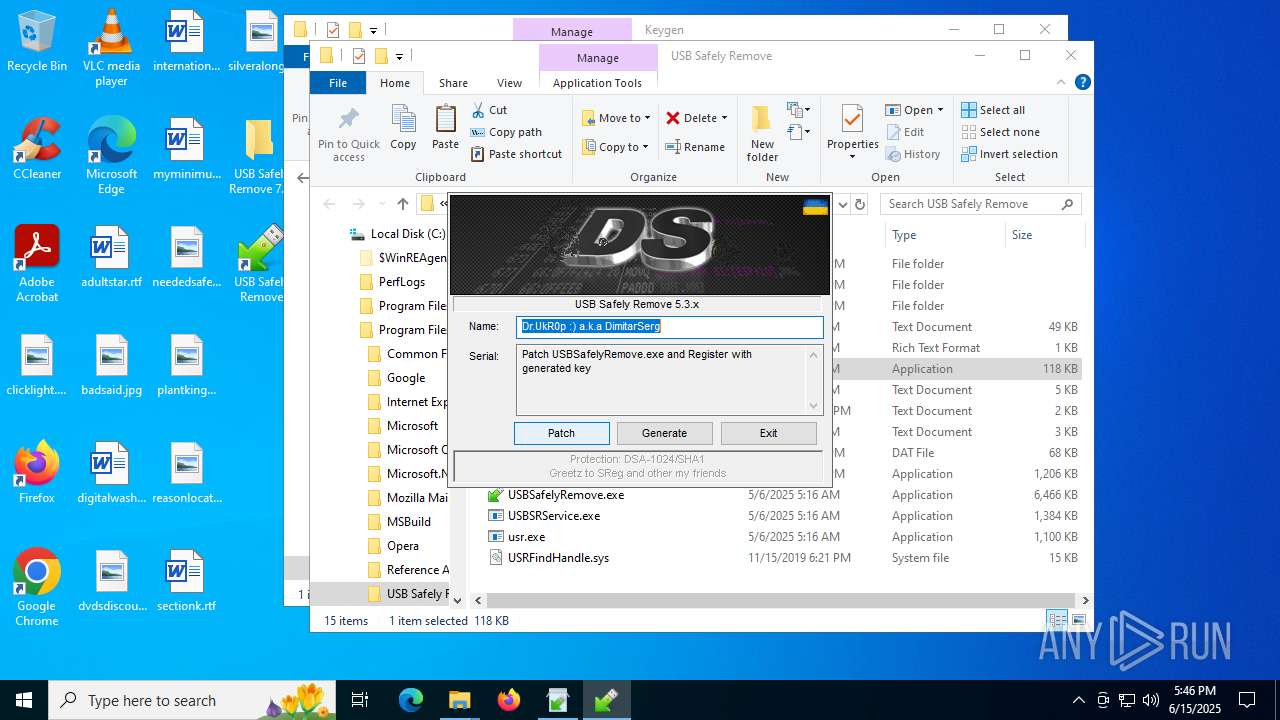
Task: Select Local Disk (C:) in tree
Action: 407,234
